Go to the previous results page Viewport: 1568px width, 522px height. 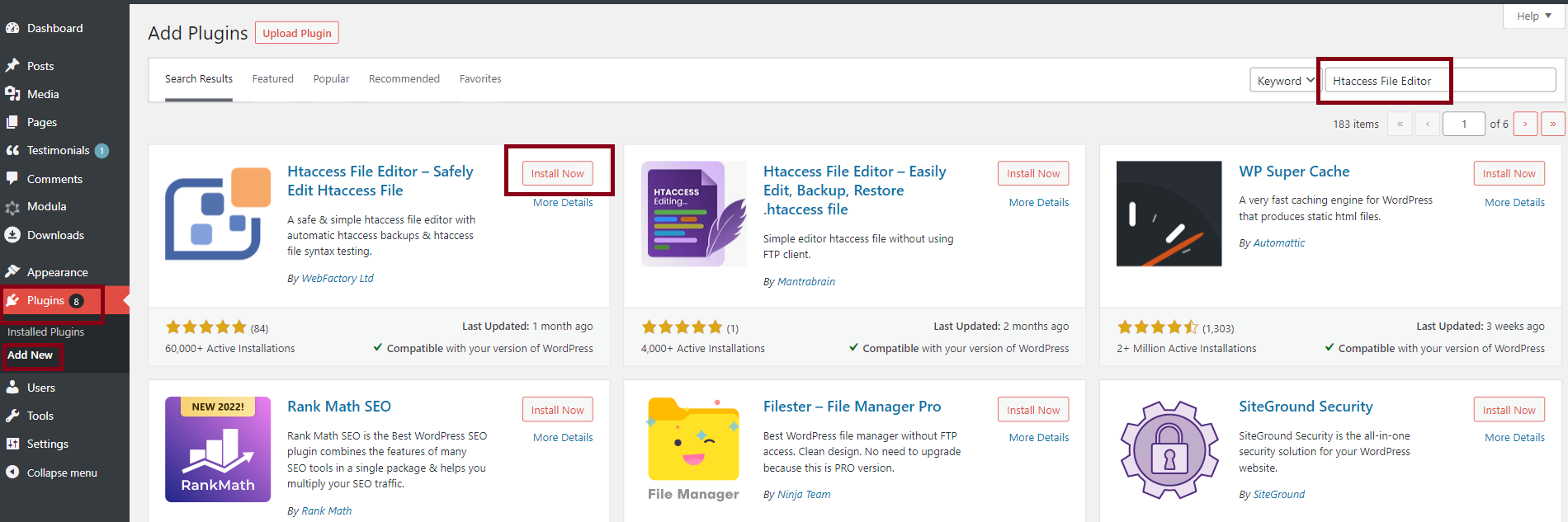(x=1428, y=124)
